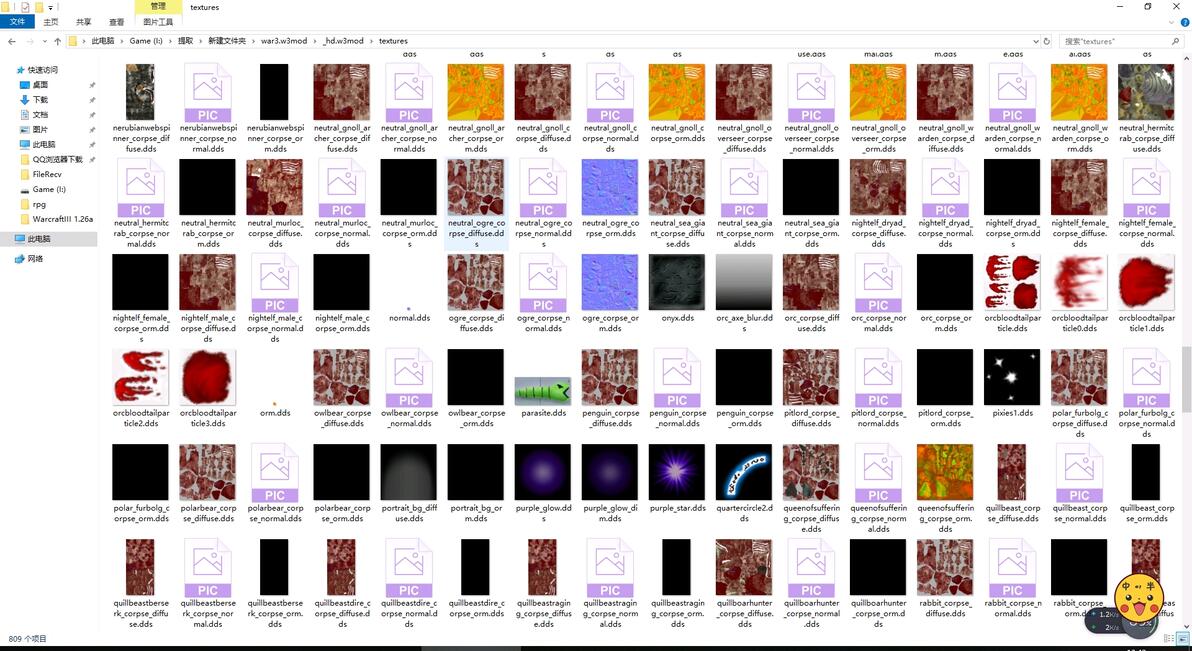Click the 管理 contextual tab header
Image resolution: width=1192 pixels, height=651 pixels.
coord(158,6)
